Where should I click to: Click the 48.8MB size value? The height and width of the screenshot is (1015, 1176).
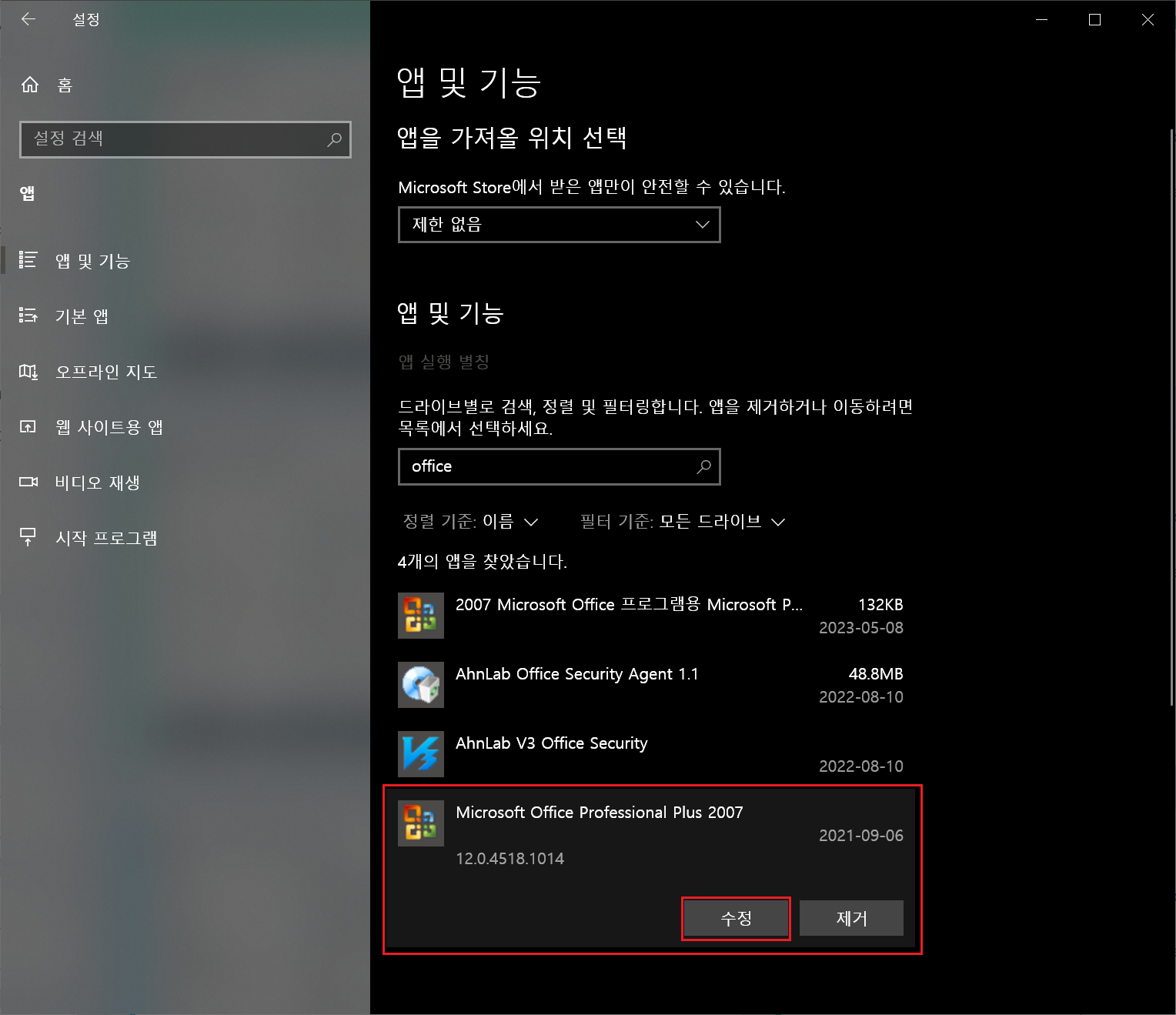876,674
